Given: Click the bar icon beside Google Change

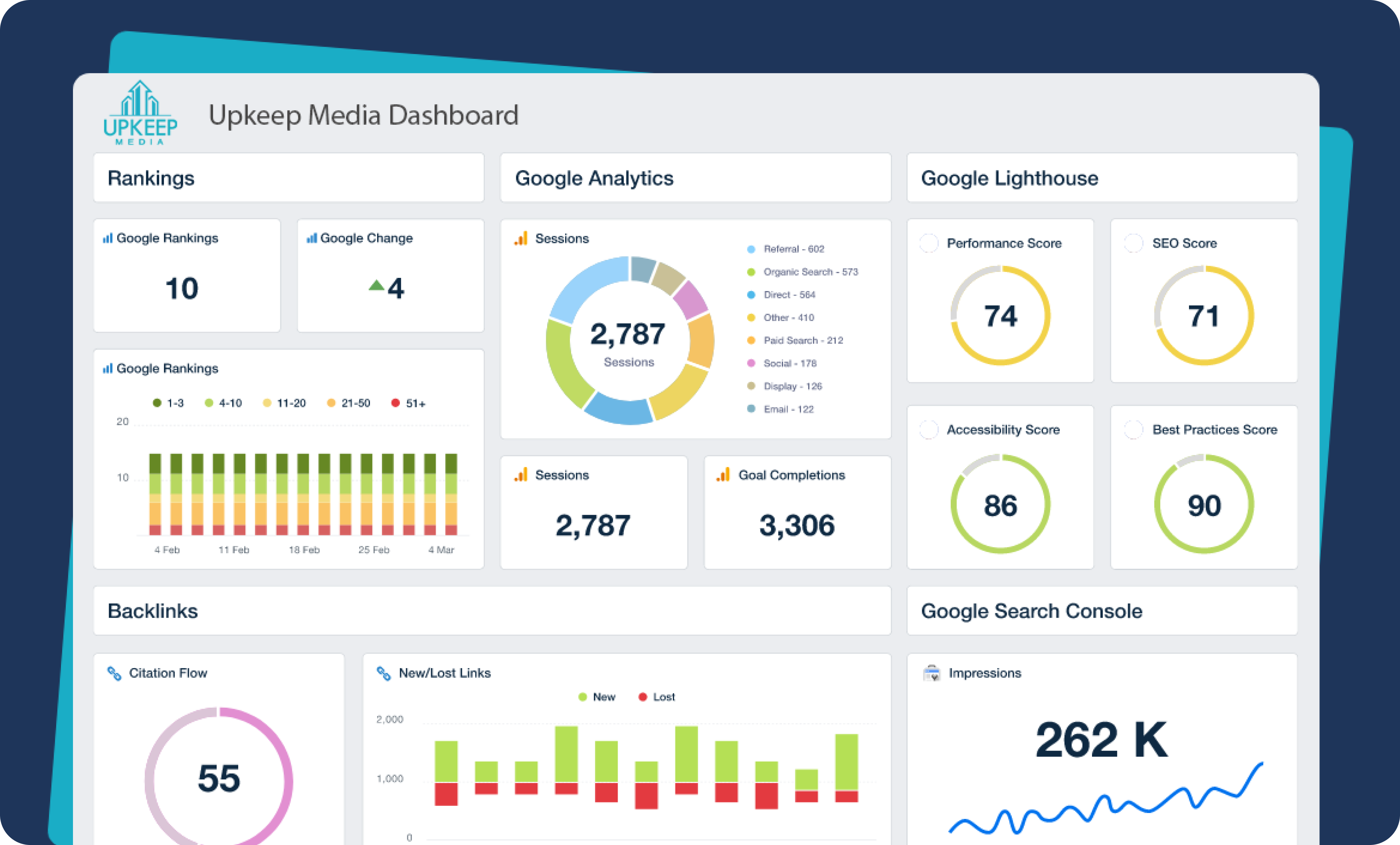Looking at the screenshot, I should (x=311, y=238).
